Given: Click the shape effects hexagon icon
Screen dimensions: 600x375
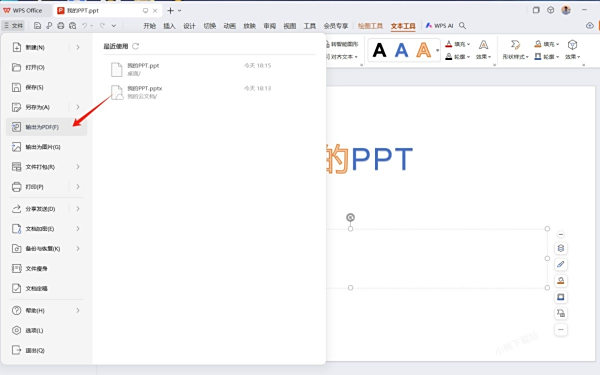Looking at the screenshot, I should click(x=572, y=45).
